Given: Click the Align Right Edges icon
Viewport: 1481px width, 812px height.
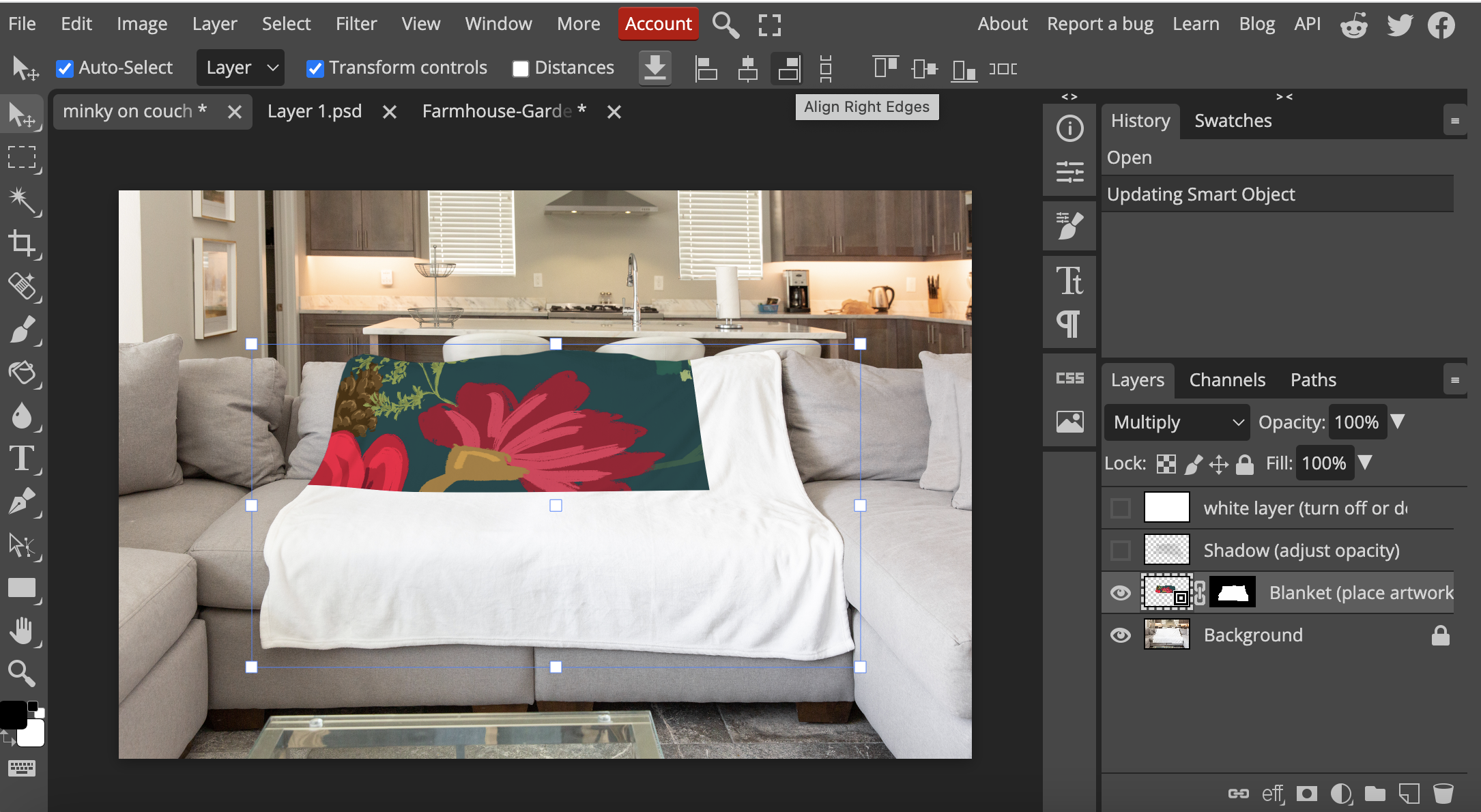Looking at the screenshot, I should pos(788,68).
